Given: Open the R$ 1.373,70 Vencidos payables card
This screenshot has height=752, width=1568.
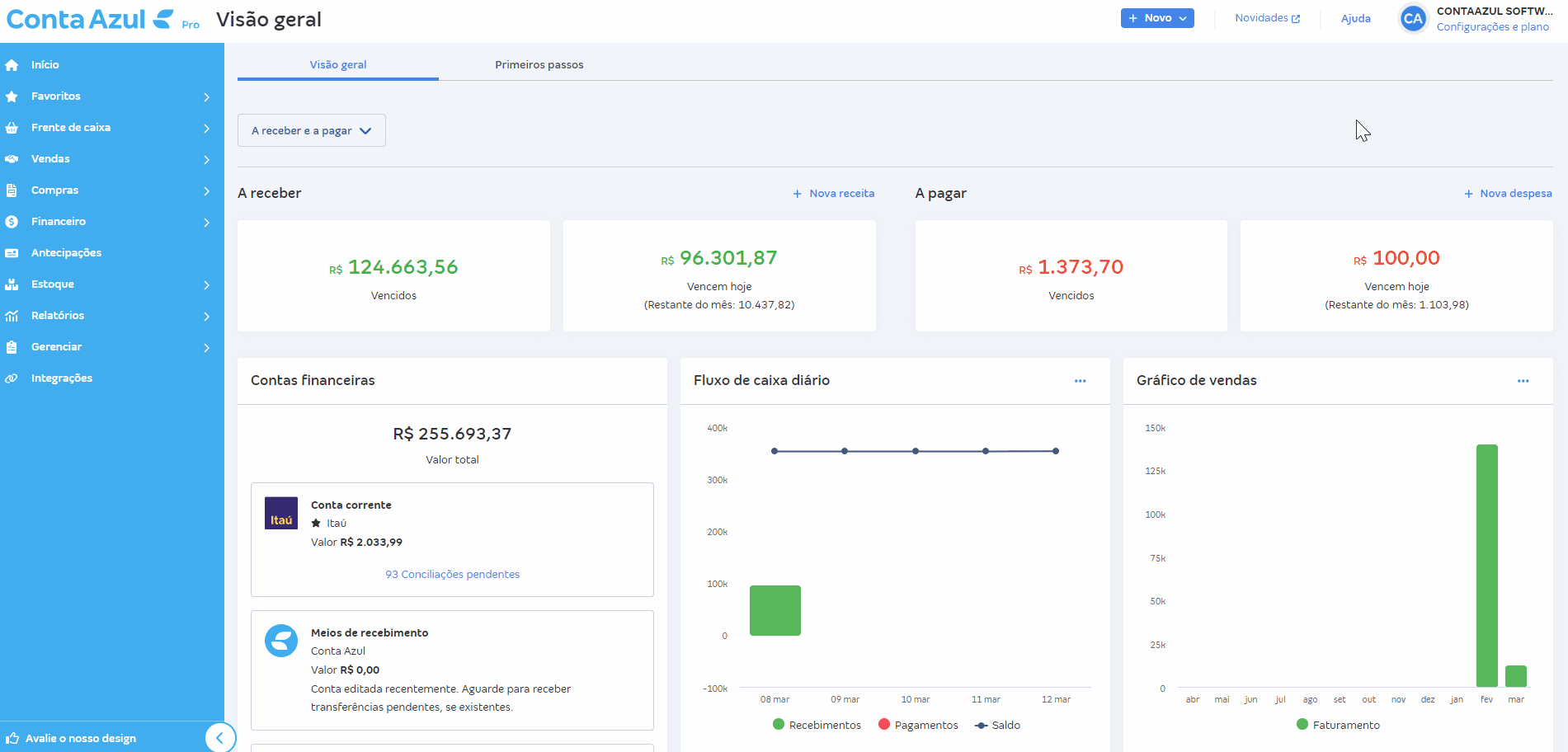Looking at the screenshot, I should coord(1071,275).
